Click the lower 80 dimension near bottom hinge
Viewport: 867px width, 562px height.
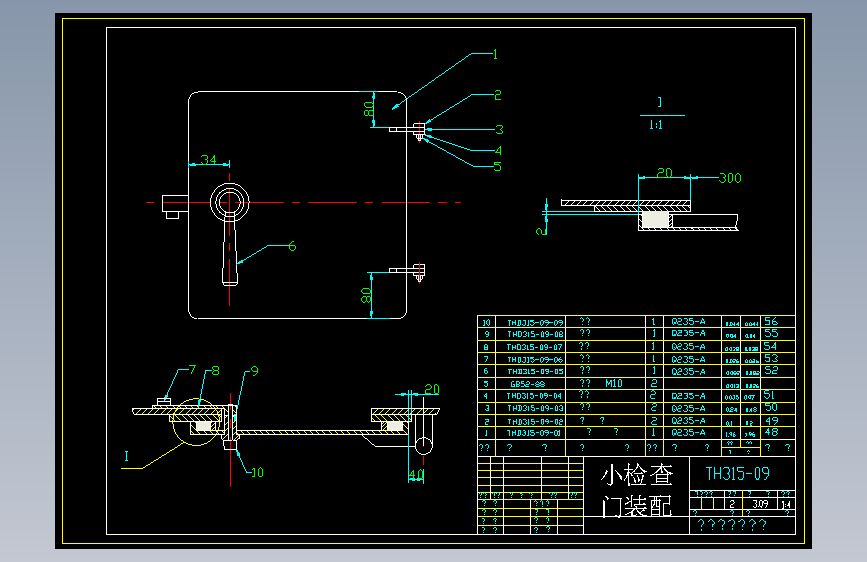point(366,295)
